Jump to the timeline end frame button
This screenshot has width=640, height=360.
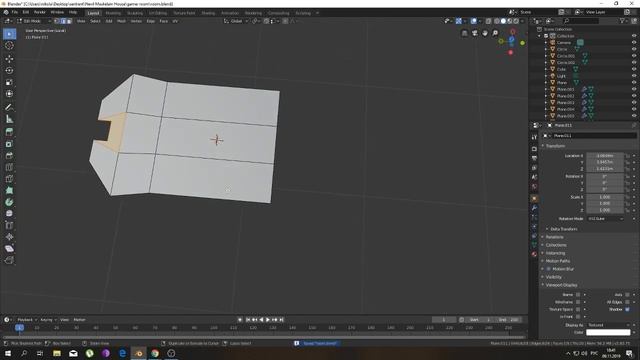point(282,320)
